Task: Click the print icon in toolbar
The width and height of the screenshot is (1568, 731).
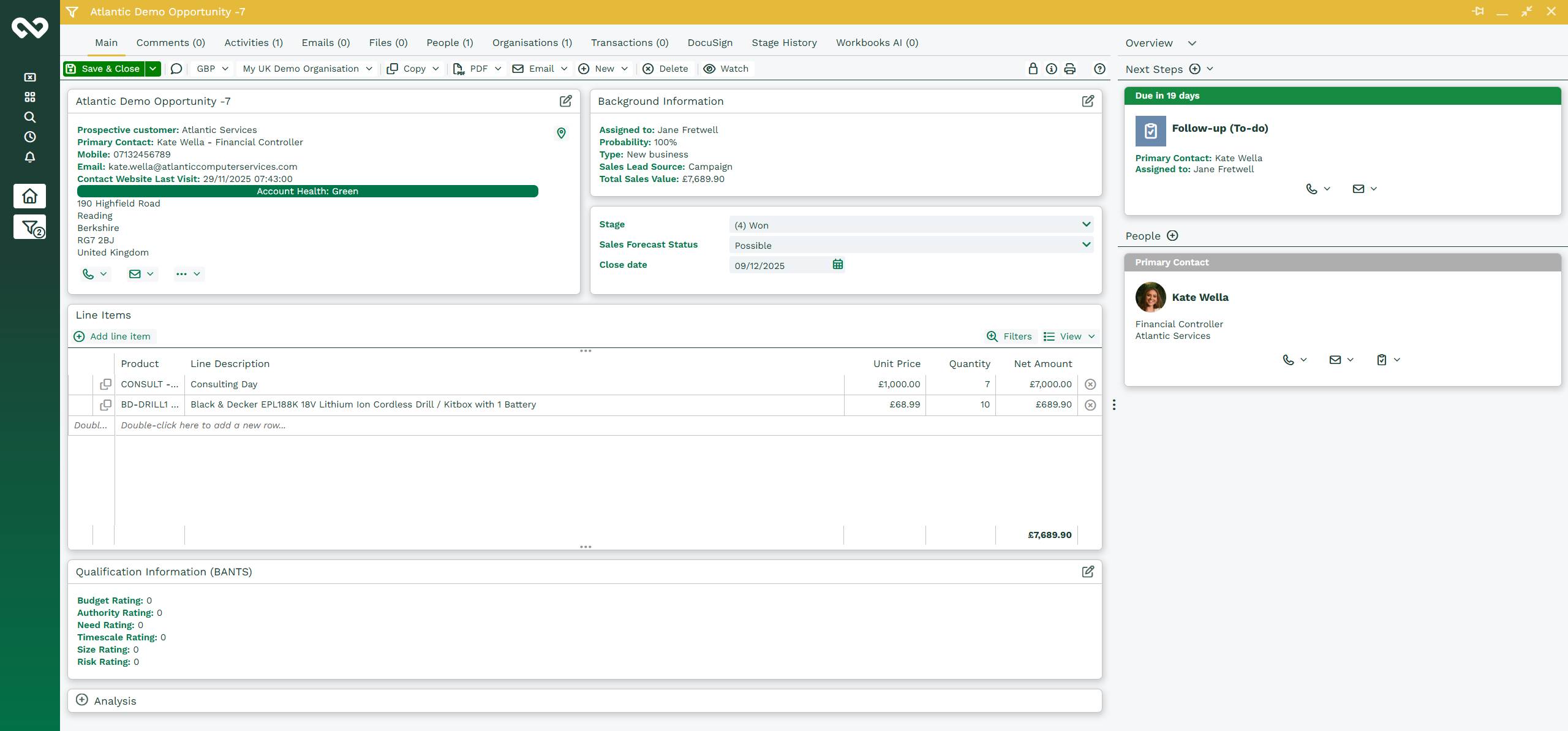Action: pyautogui.click(x=1069, y=69)
